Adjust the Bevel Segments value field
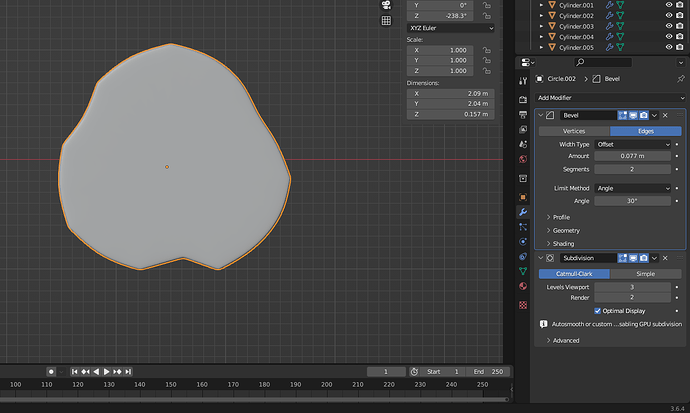Viewport: 690px width, 413px height. coord(632,169)
